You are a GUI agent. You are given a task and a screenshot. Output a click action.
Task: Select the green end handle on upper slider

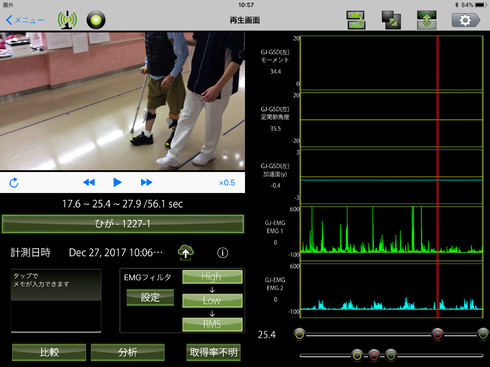[483, 334]
